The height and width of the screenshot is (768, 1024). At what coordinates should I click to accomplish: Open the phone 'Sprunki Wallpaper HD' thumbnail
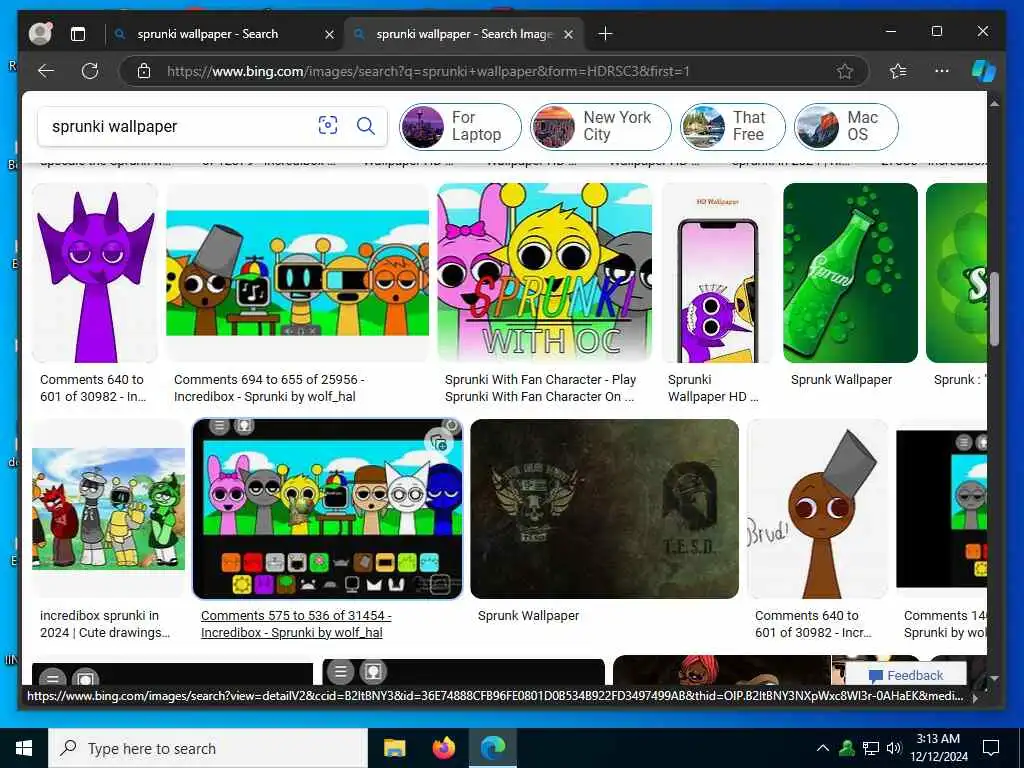(717, 273)
